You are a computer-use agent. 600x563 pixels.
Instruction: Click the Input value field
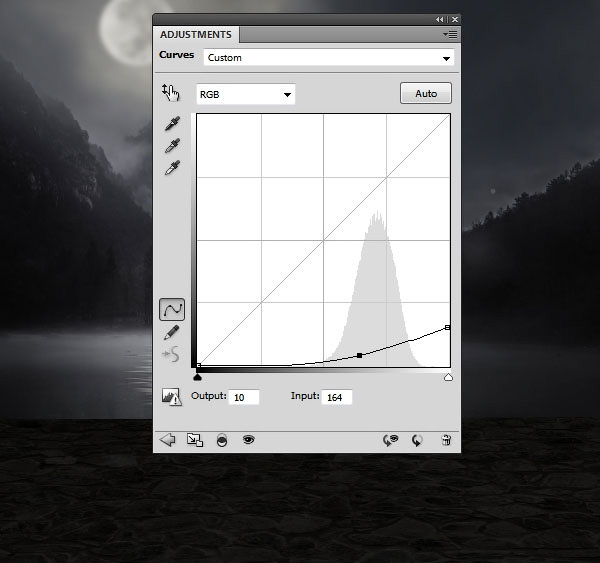click(337, 397)
